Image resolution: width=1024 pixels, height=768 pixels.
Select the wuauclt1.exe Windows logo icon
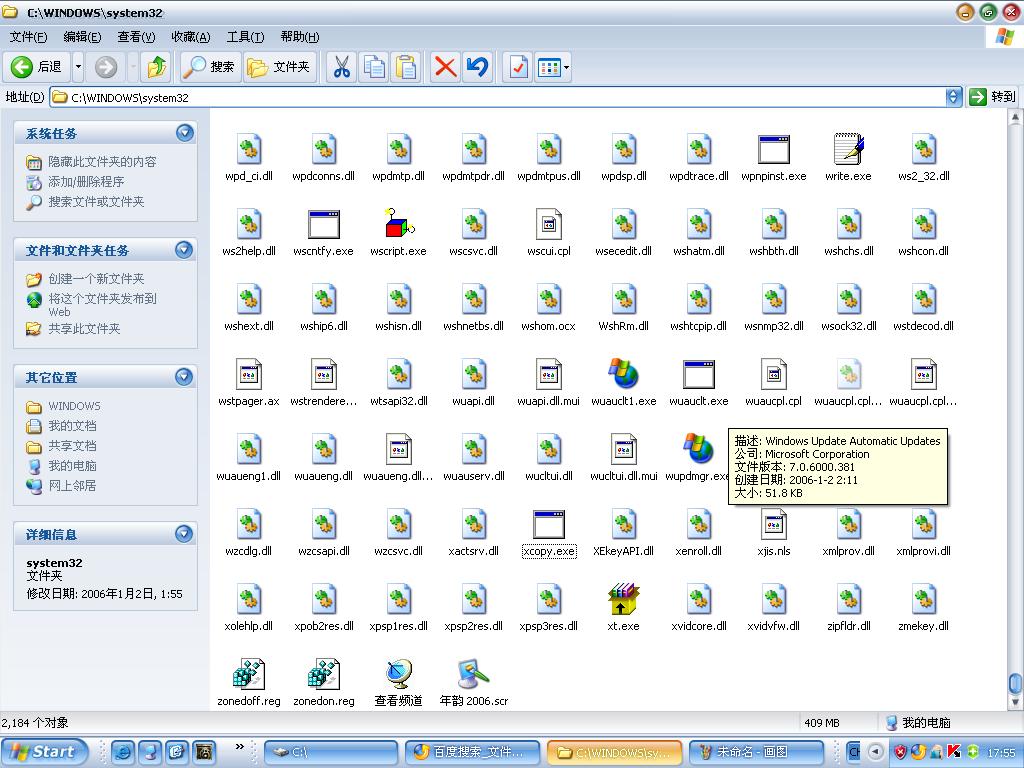pos(624,374)
